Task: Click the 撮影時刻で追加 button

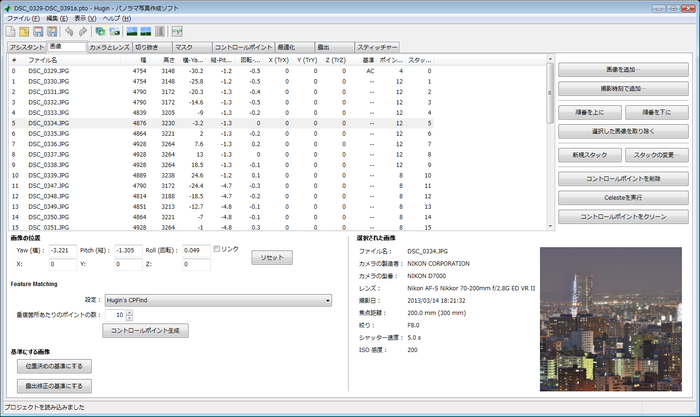Action: point(623,89)
